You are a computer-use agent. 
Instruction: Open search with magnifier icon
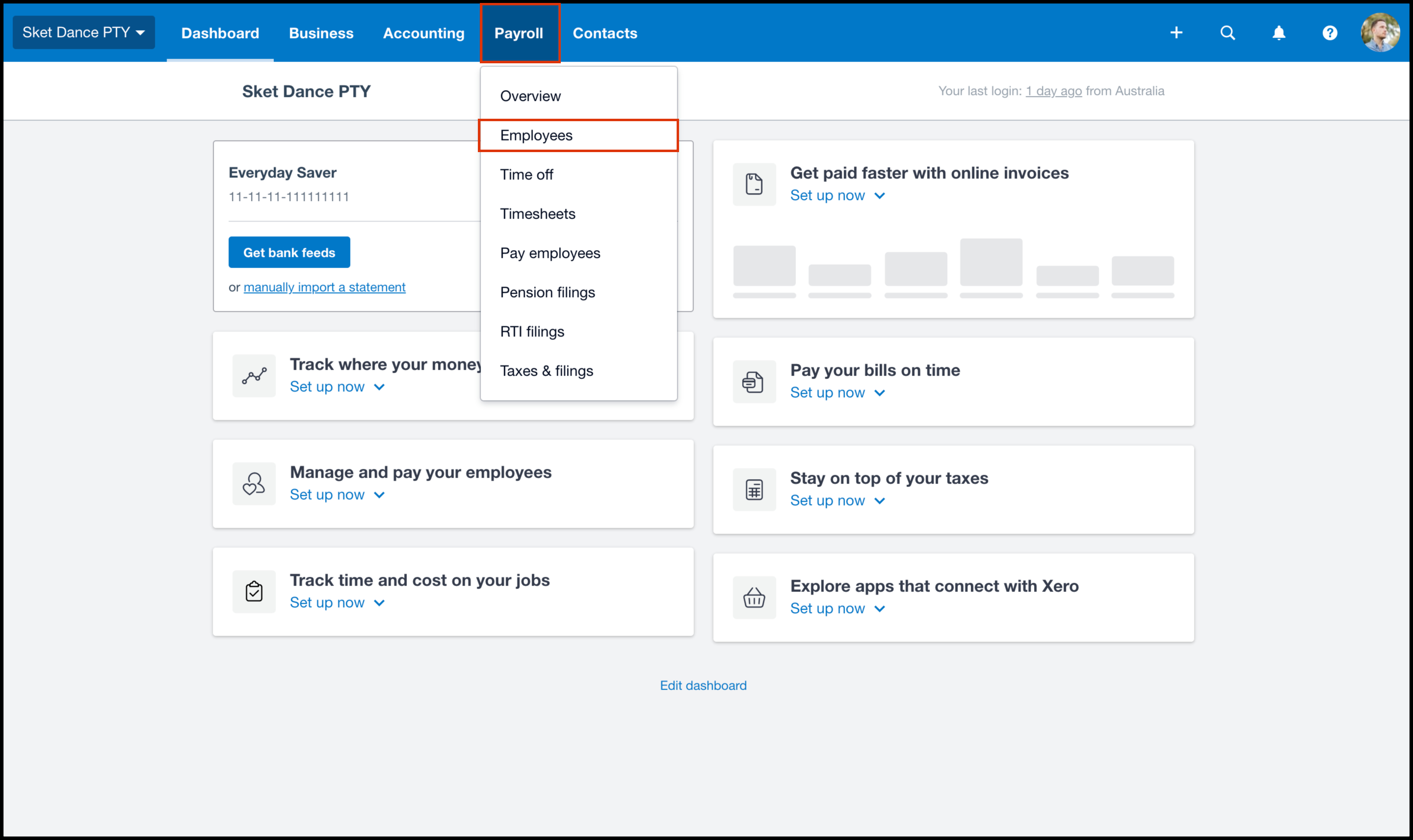(1227, 33)
